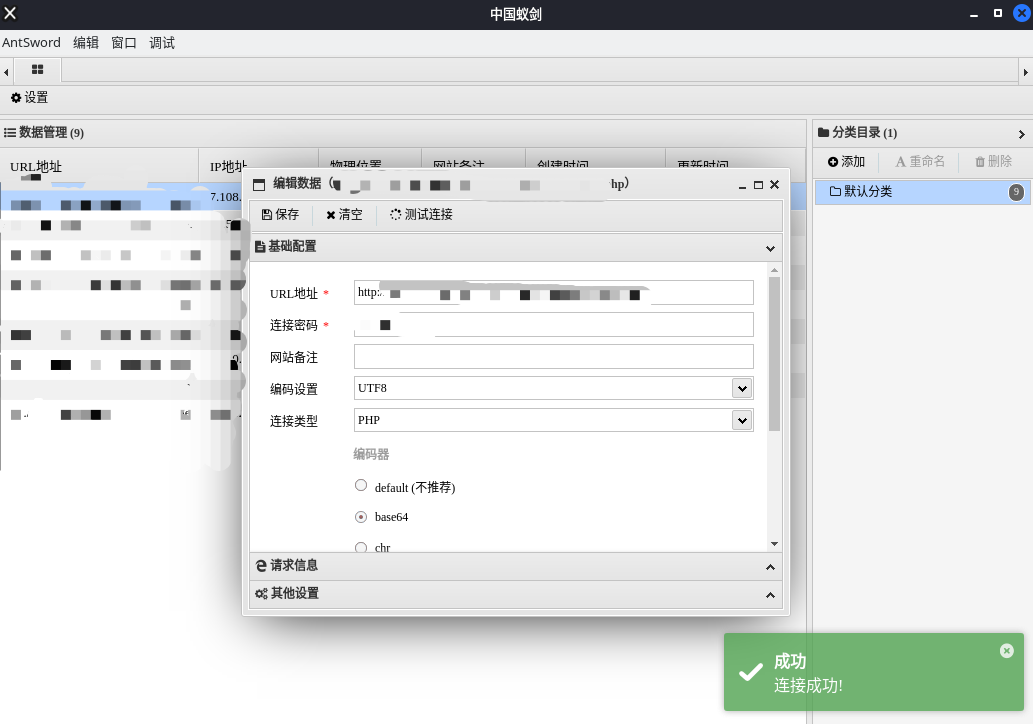Click the 数据管理 (9) panel title
Image resolution: width=1033 pixels, height=724 pixels.
pyautogui.click(x=44, y=132)
